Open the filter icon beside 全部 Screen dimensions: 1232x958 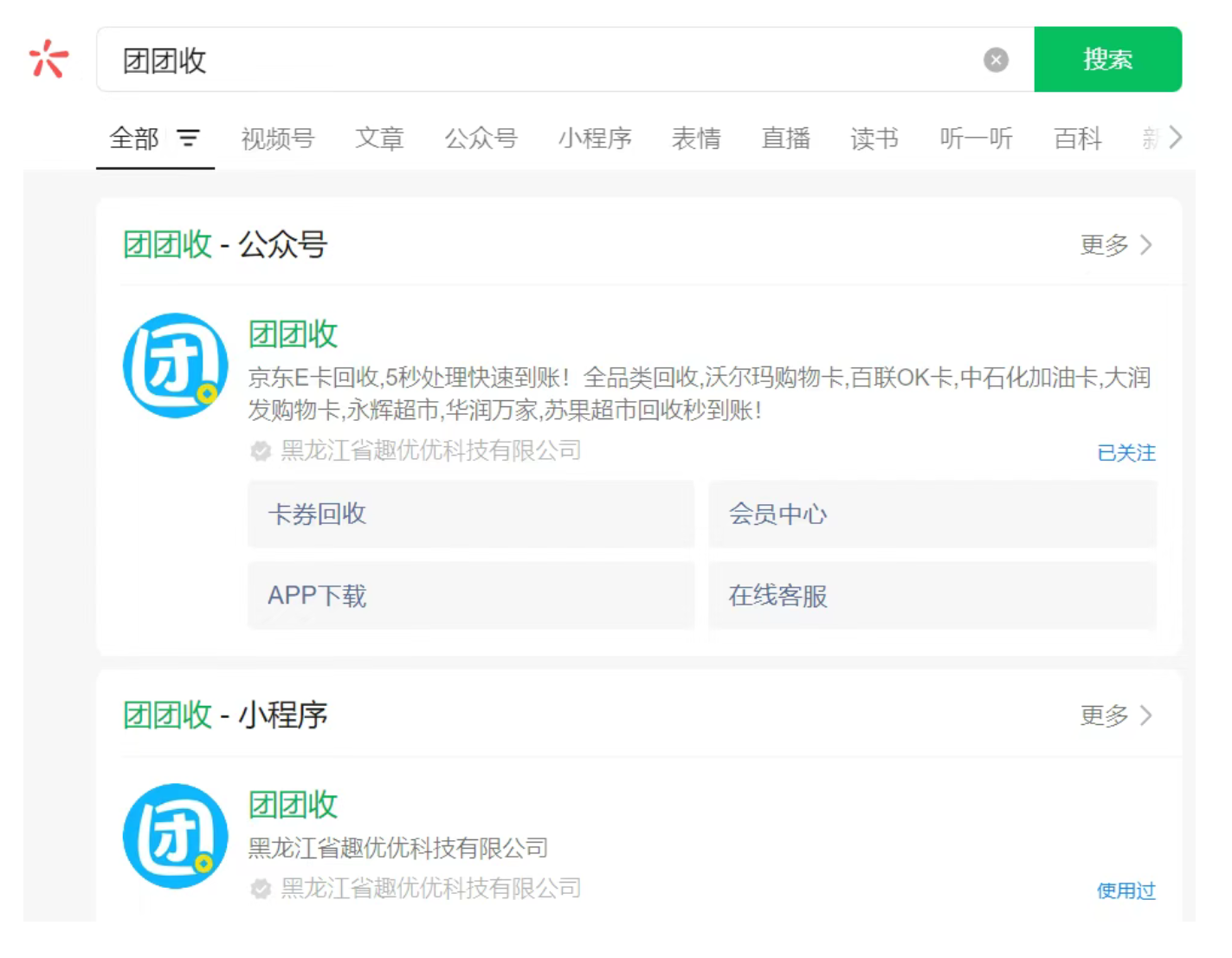(x=188, y=138)
